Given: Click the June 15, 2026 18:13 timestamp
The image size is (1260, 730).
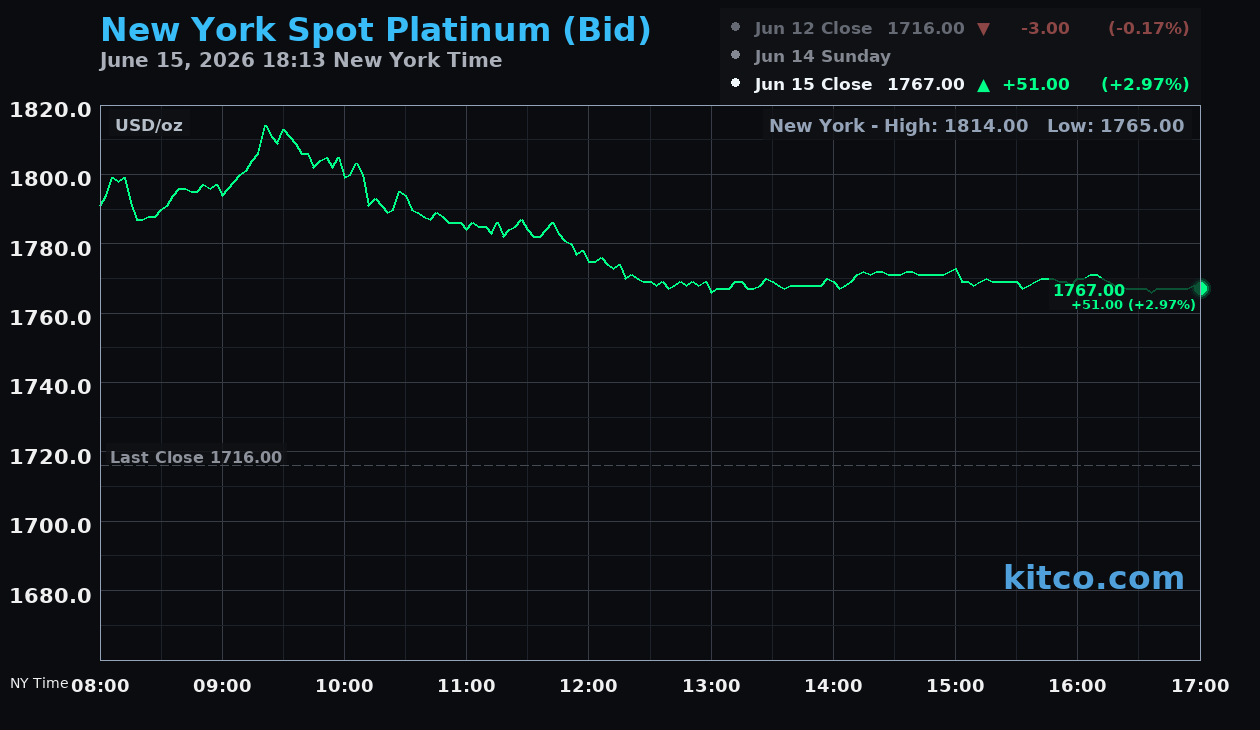Looking at the screenshot, I should coord(301,60).
